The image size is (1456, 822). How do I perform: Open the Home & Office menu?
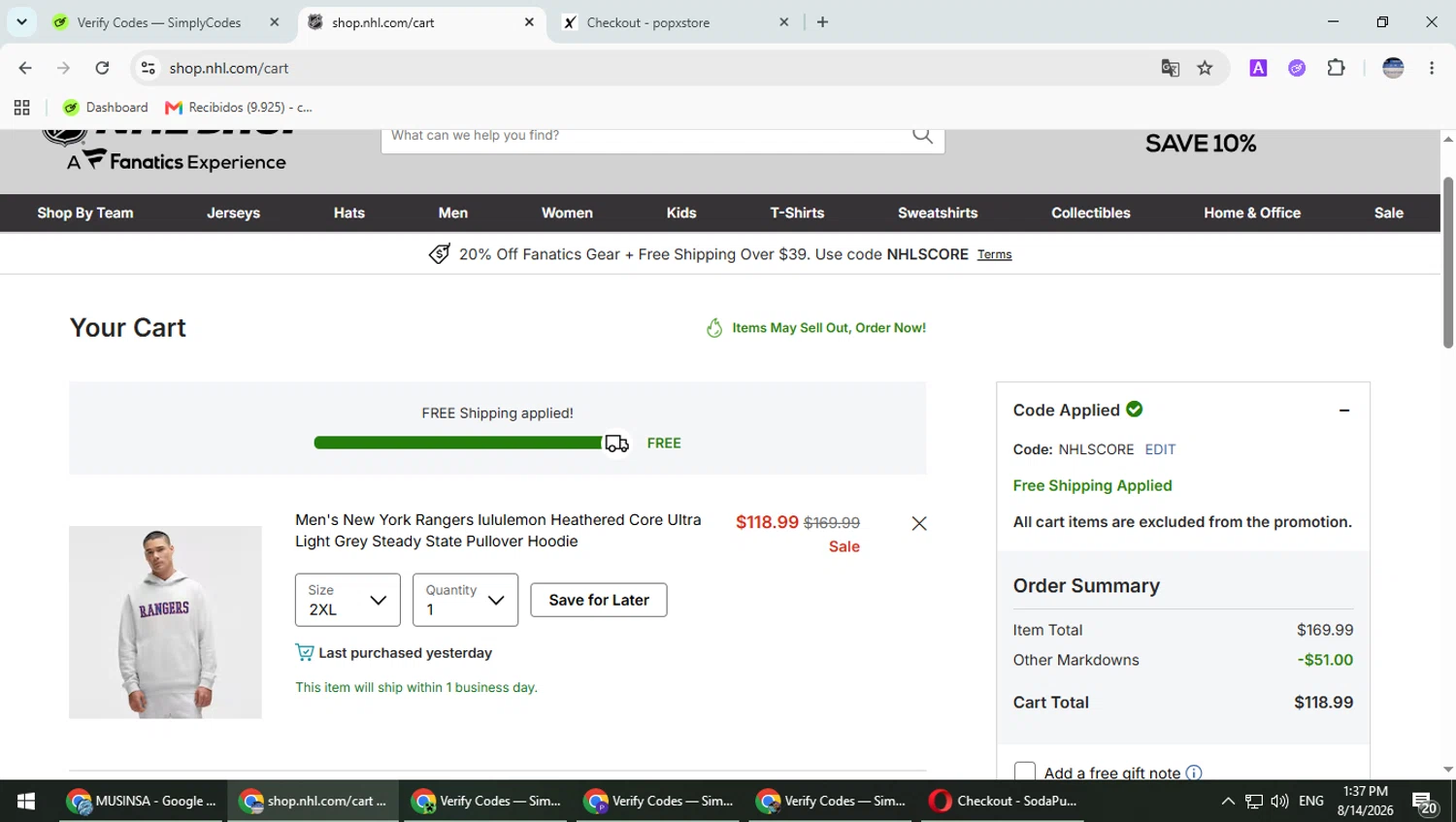coord(1252,213)
